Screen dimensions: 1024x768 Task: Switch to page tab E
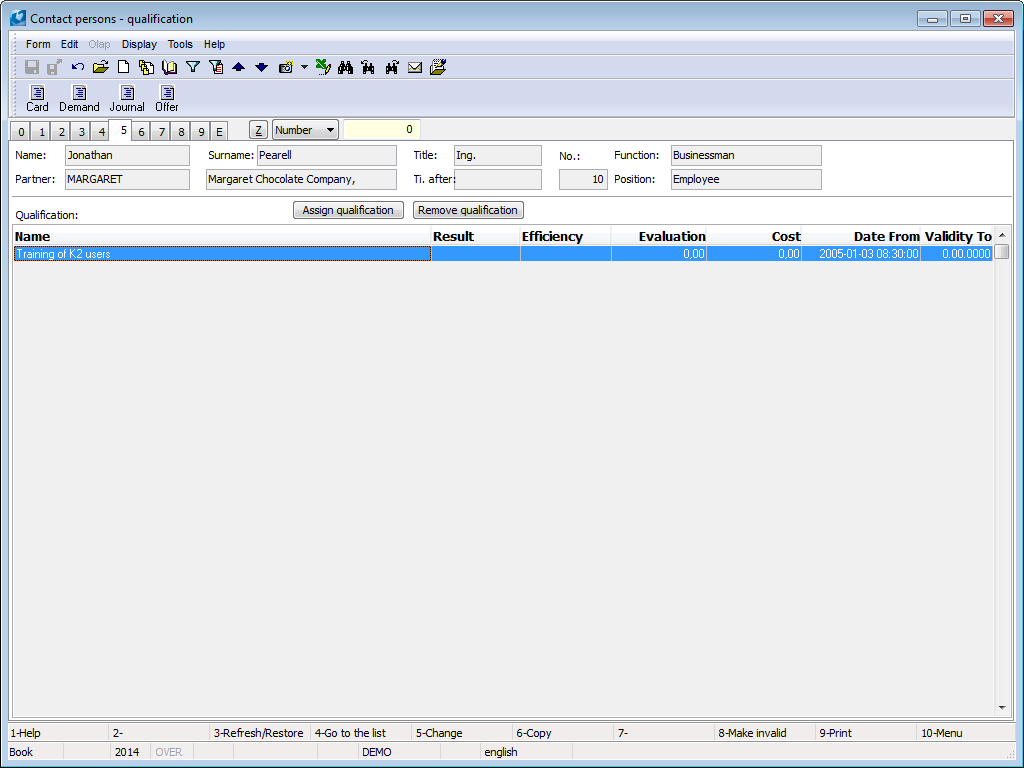pos(219,131)
